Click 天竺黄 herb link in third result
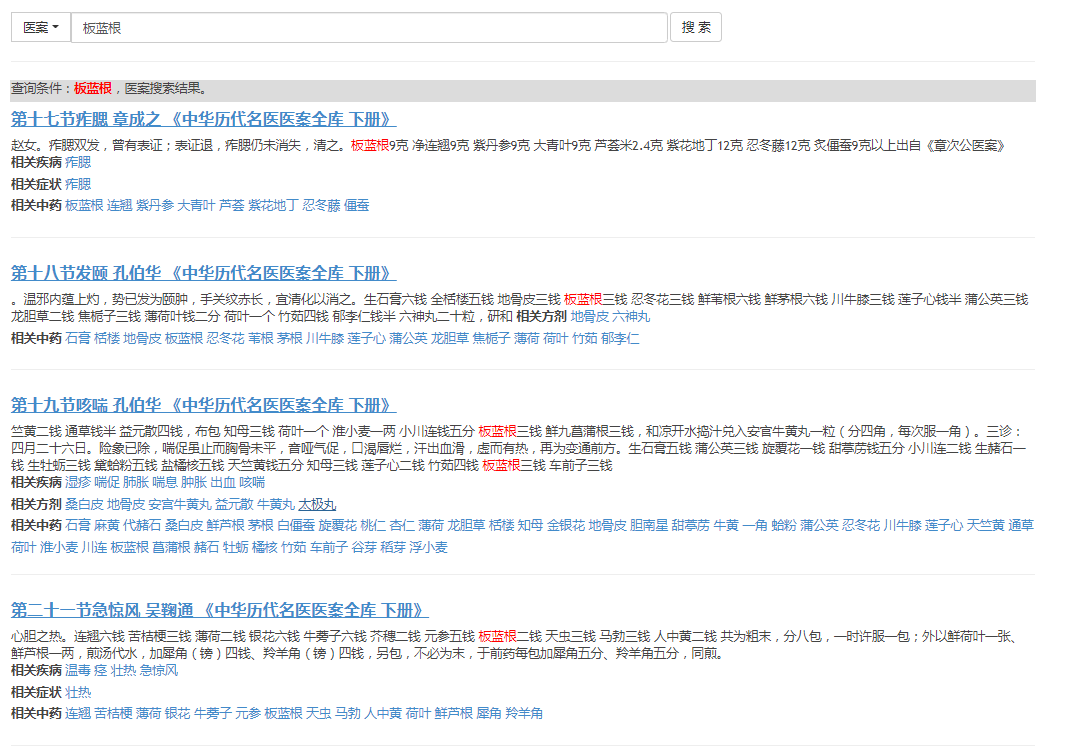Screen dimensions: 1075x746 pos(985,525)
